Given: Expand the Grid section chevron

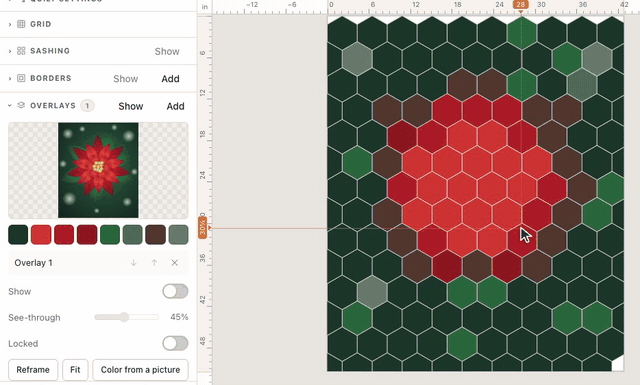Looking at the screenshot, I should point(10,24).
